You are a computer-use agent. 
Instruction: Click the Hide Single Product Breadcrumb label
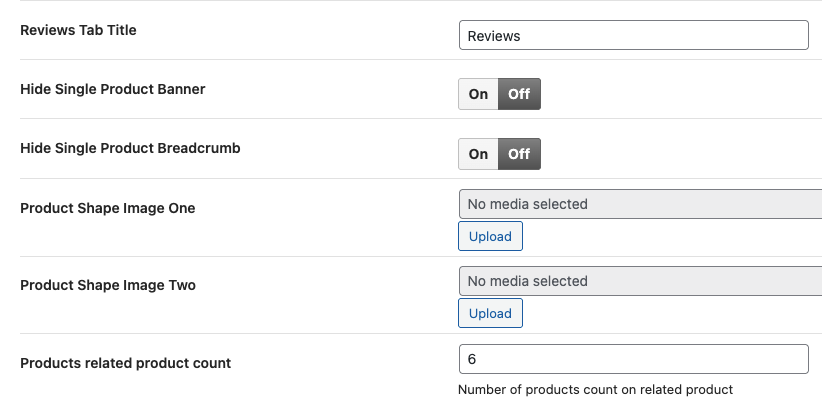point(130,148)
